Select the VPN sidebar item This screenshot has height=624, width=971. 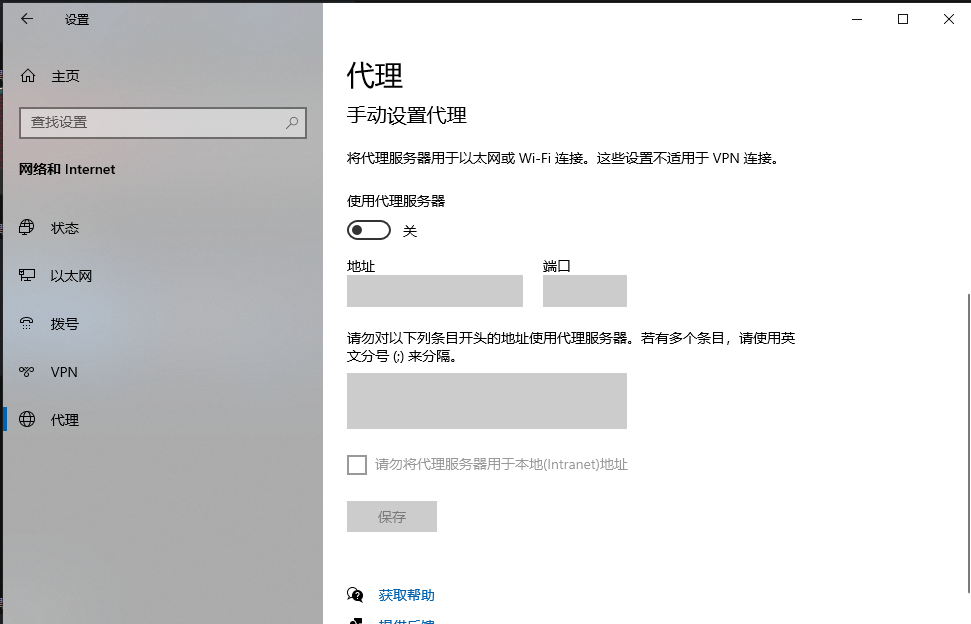tap(64, 372)
